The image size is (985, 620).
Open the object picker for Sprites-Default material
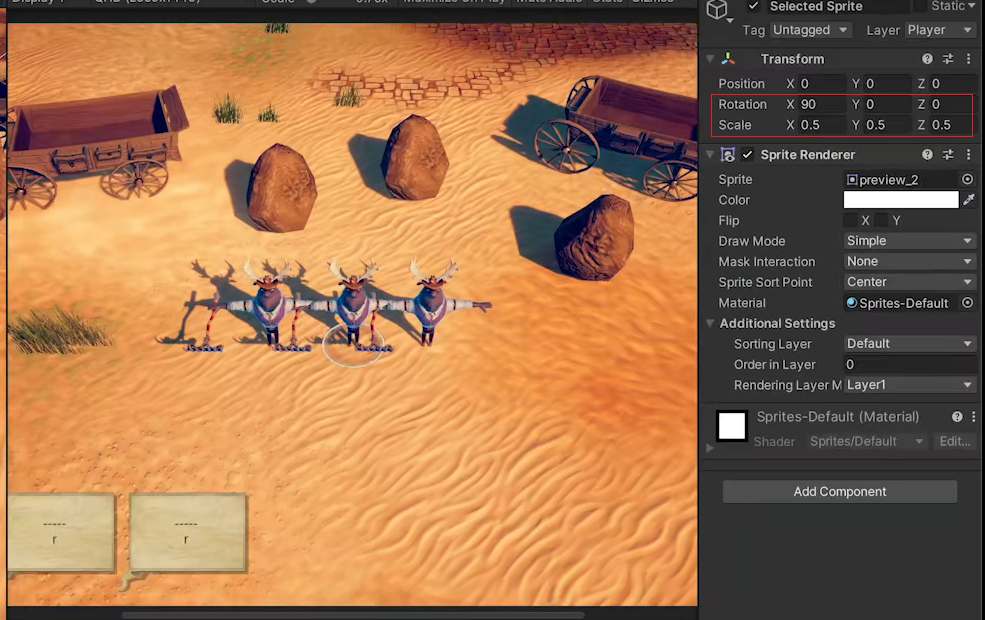click(x=967, y=303)
